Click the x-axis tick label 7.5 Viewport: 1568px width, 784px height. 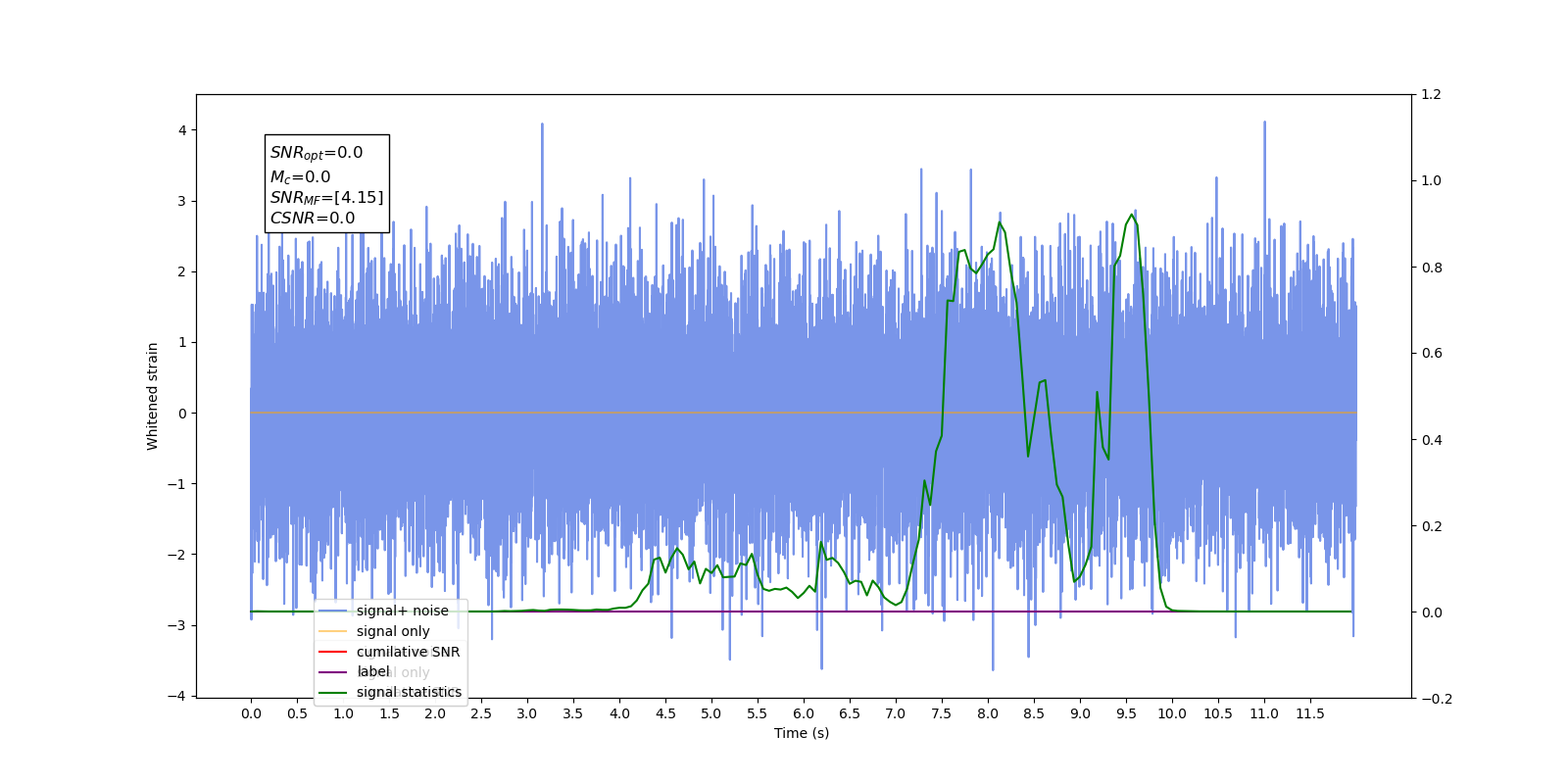[942, 713]
